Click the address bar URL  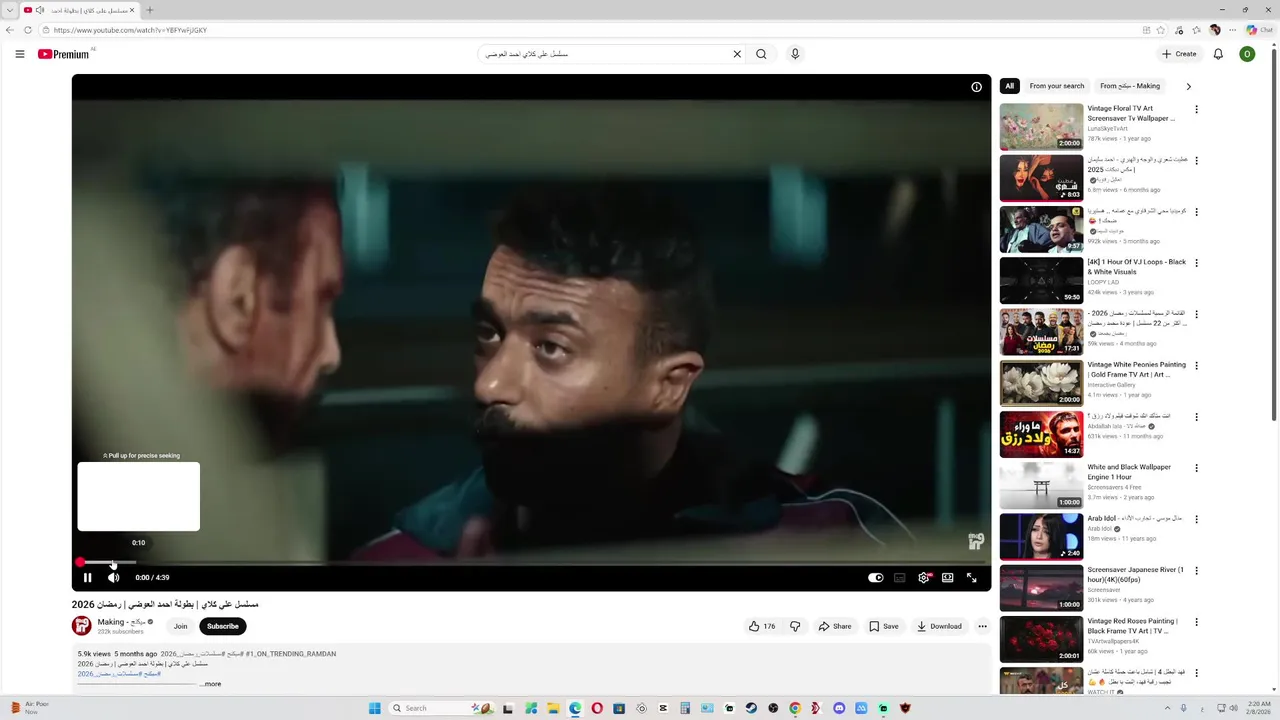[131, 30]
